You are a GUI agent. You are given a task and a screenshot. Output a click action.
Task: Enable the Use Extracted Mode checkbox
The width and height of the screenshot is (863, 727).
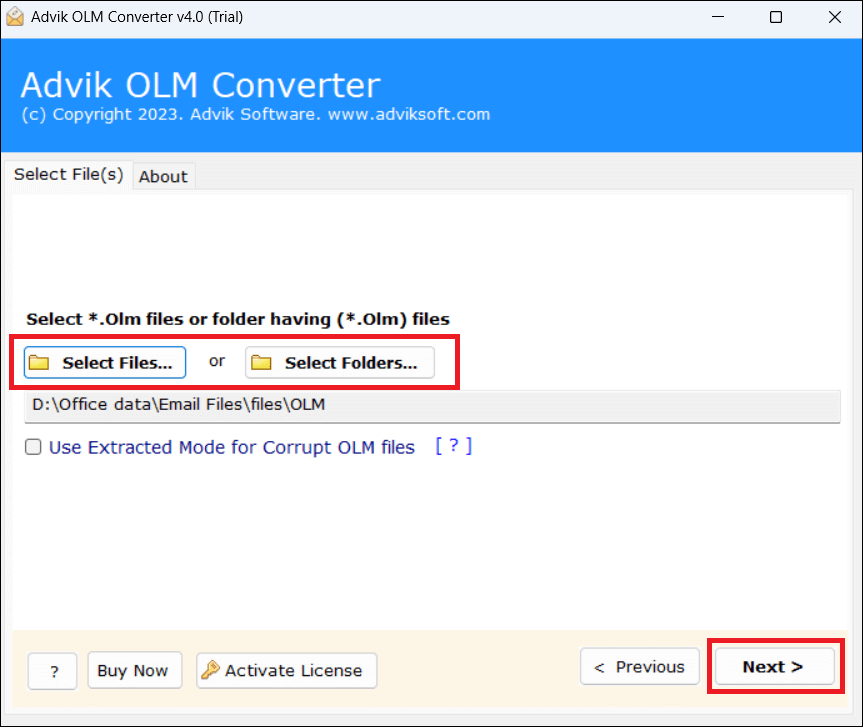point(33,448)
